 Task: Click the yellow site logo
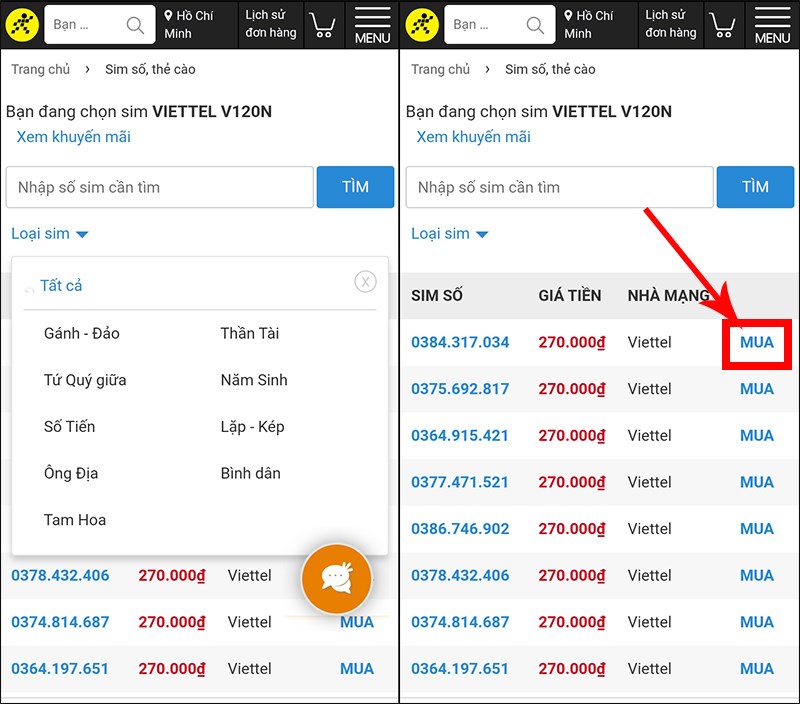22,24
